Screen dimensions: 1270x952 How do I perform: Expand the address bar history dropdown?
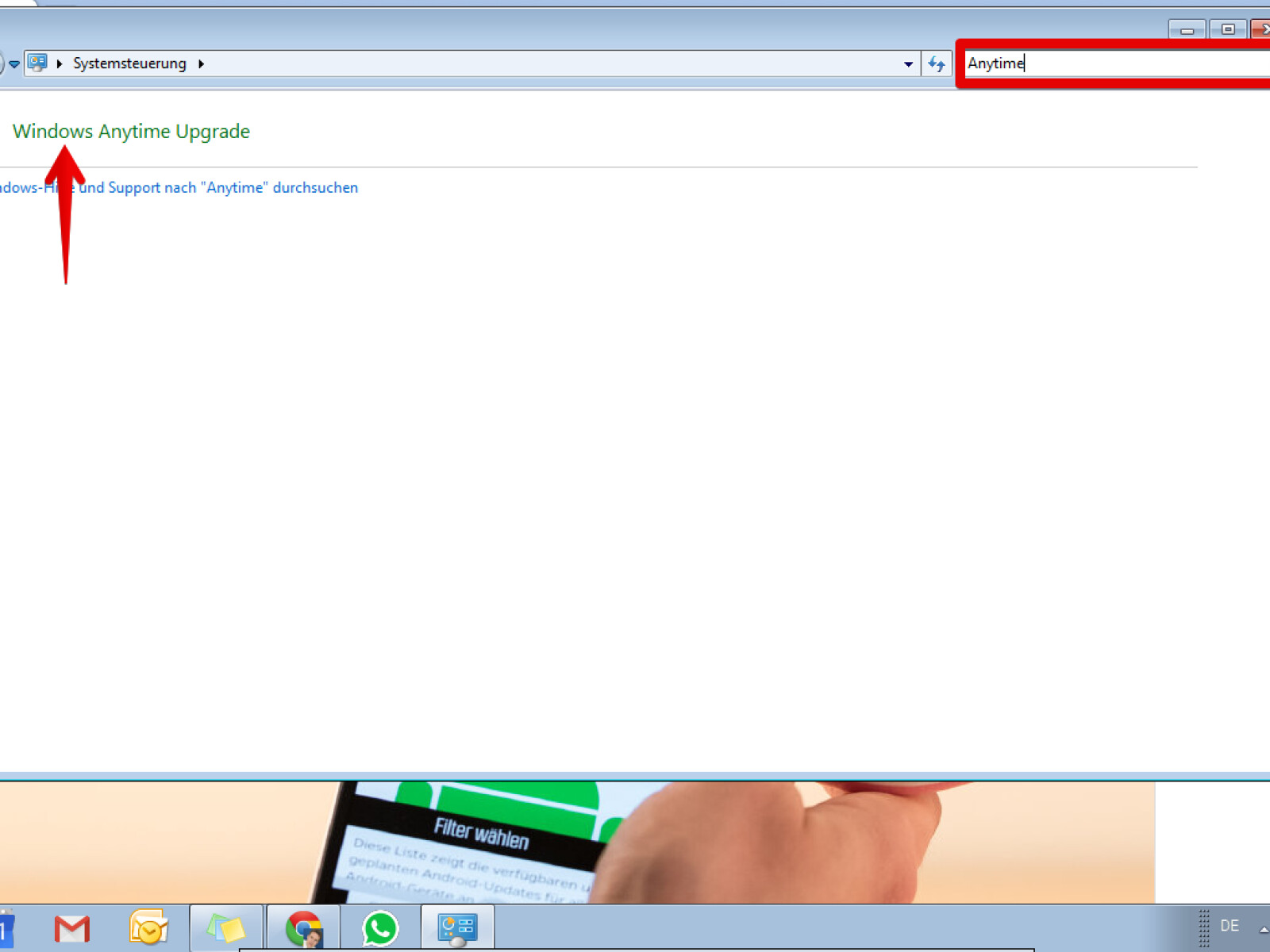(x=908, y=63)
